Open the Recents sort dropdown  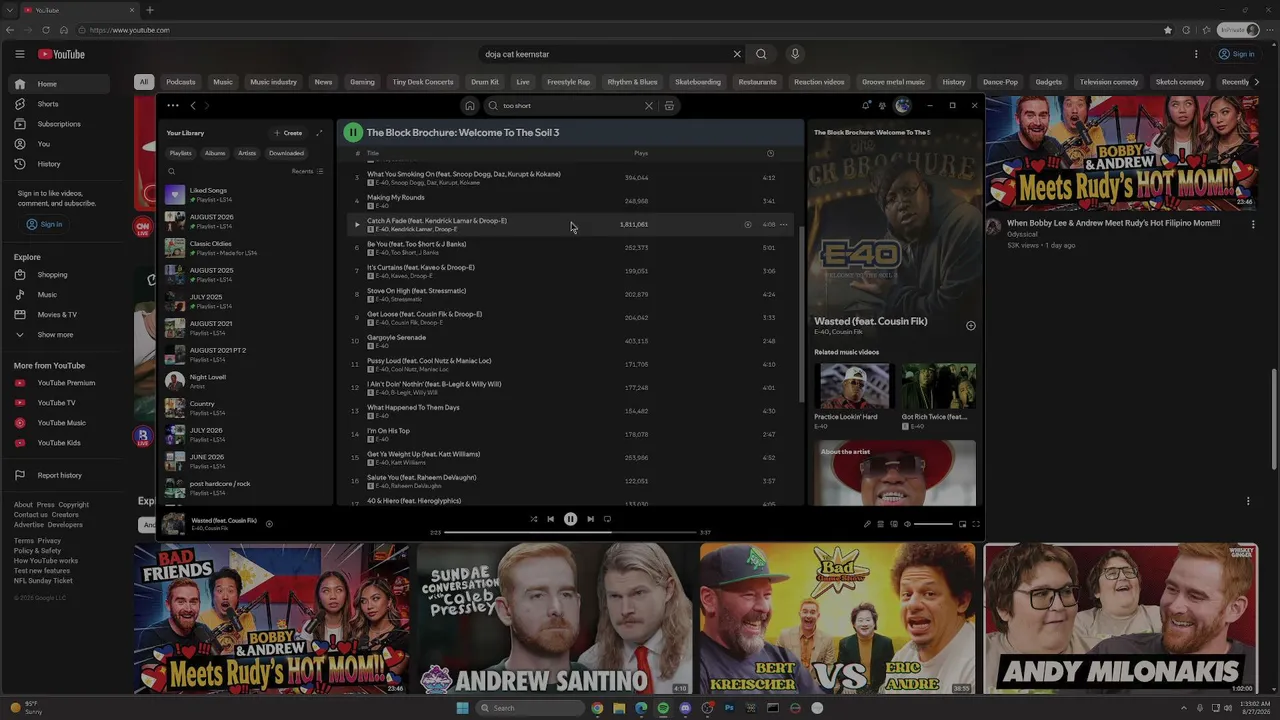pos(307,171)
